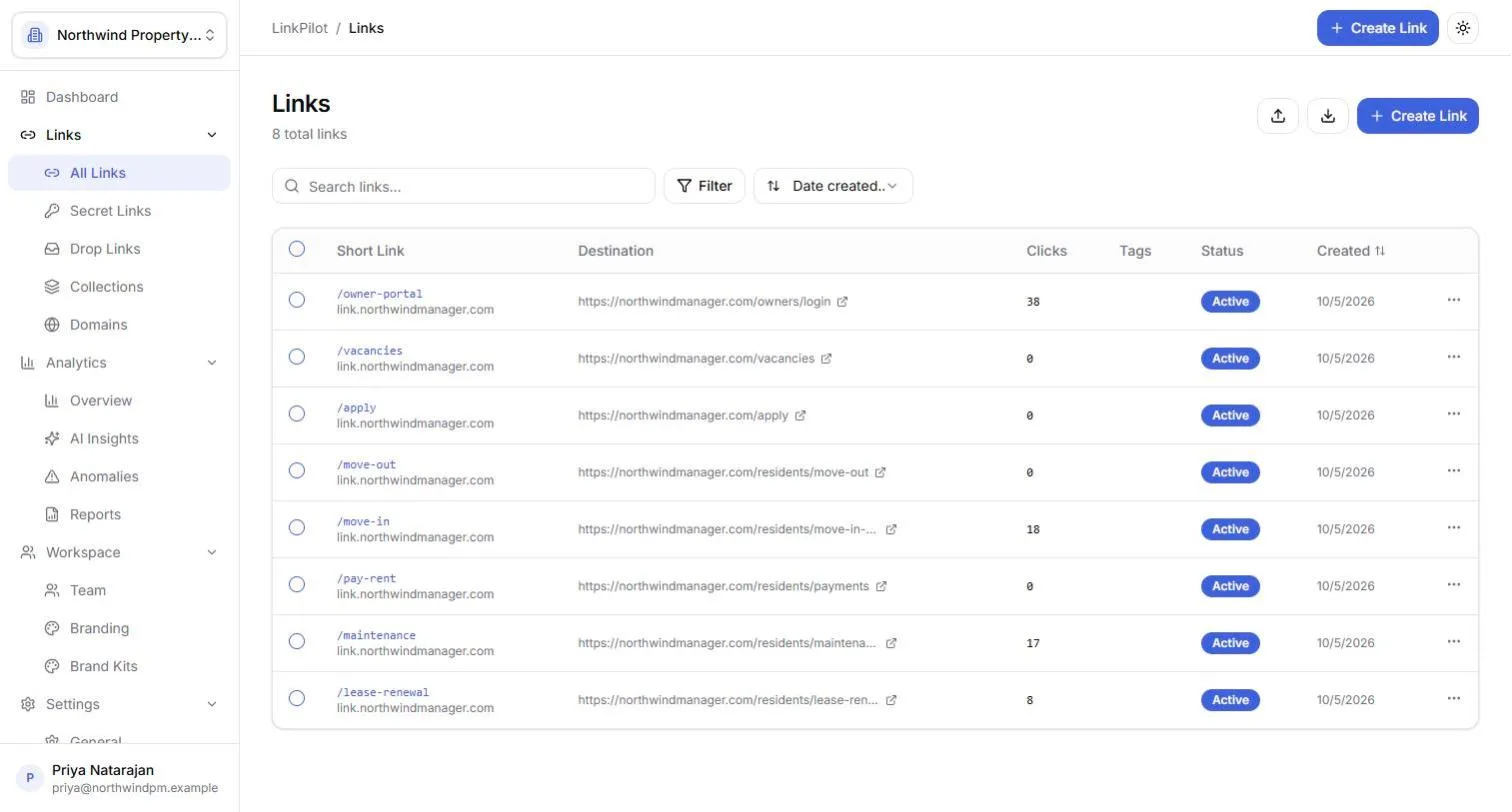Select the /maintenance row checkbox
Viewport: 1512px width, 812px height.
[297, 642]
